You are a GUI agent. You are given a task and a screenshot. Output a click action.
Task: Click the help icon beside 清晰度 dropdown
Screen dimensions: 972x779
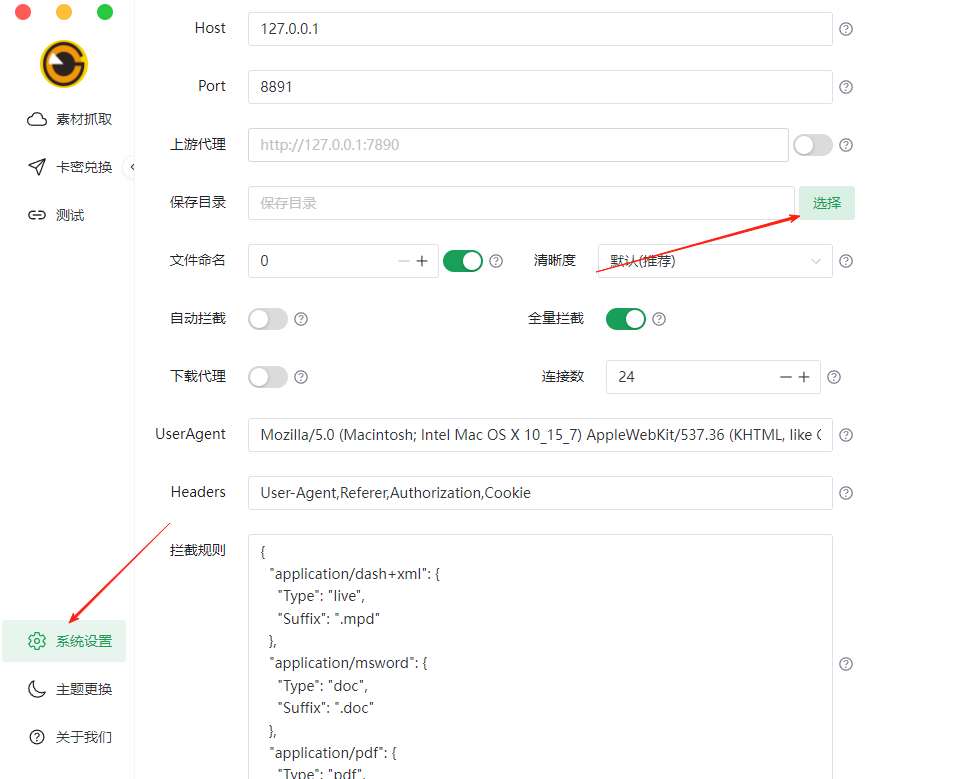point(846,261)
